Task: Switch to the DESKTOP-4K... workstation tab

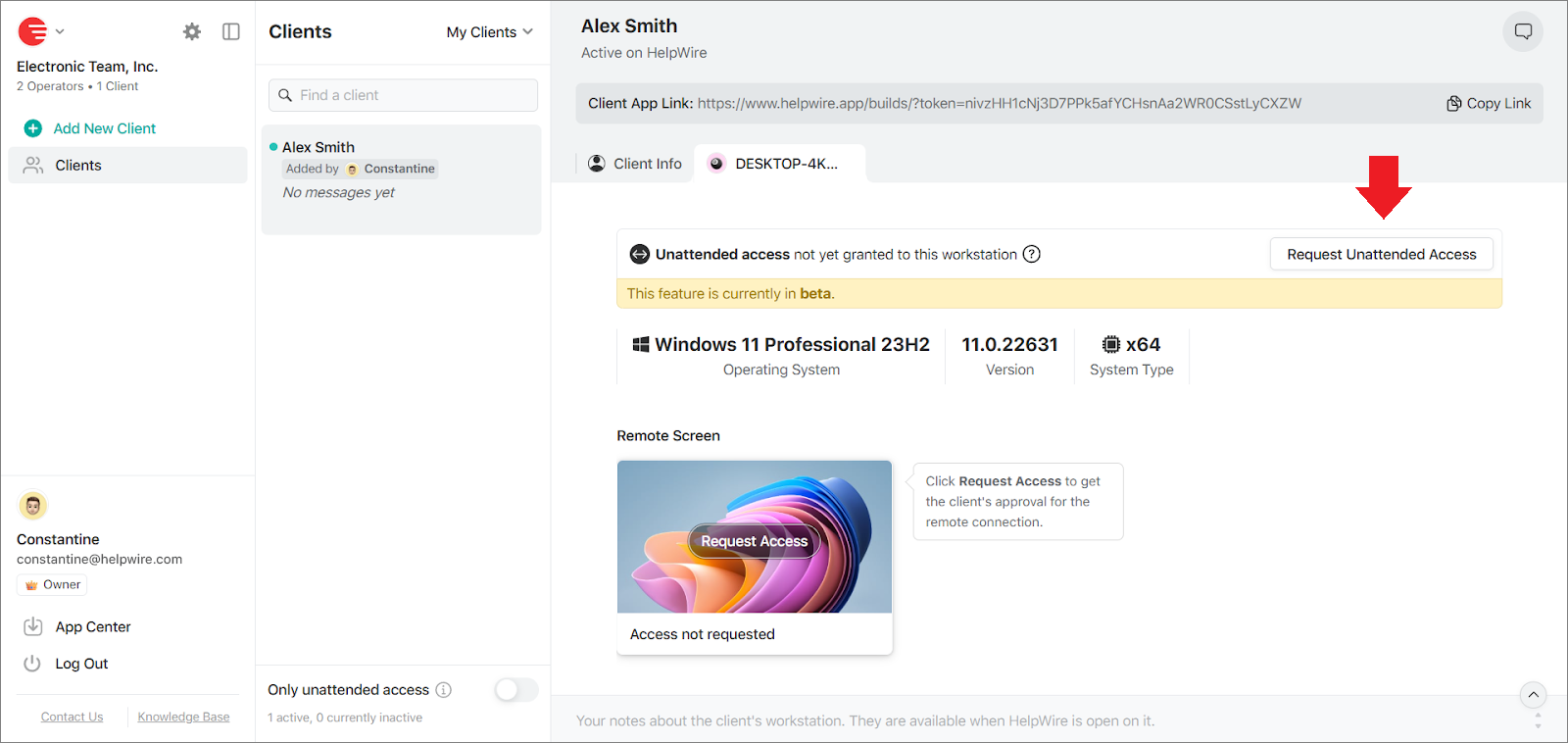Action: point(780,164)
